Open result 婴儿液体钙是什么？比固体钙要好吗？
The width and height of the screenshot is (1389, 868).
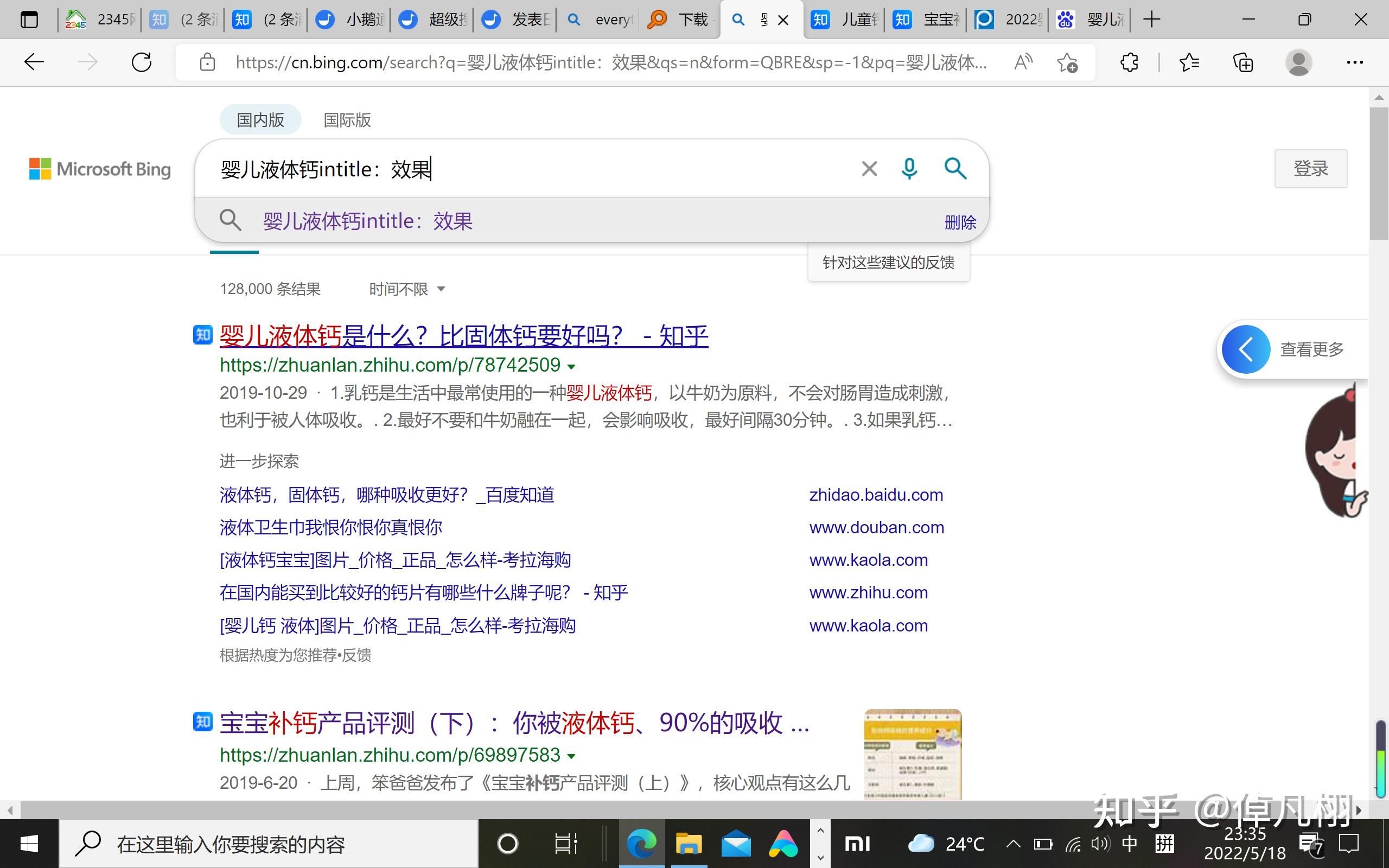pyautogui.click(x=464, y=336)
